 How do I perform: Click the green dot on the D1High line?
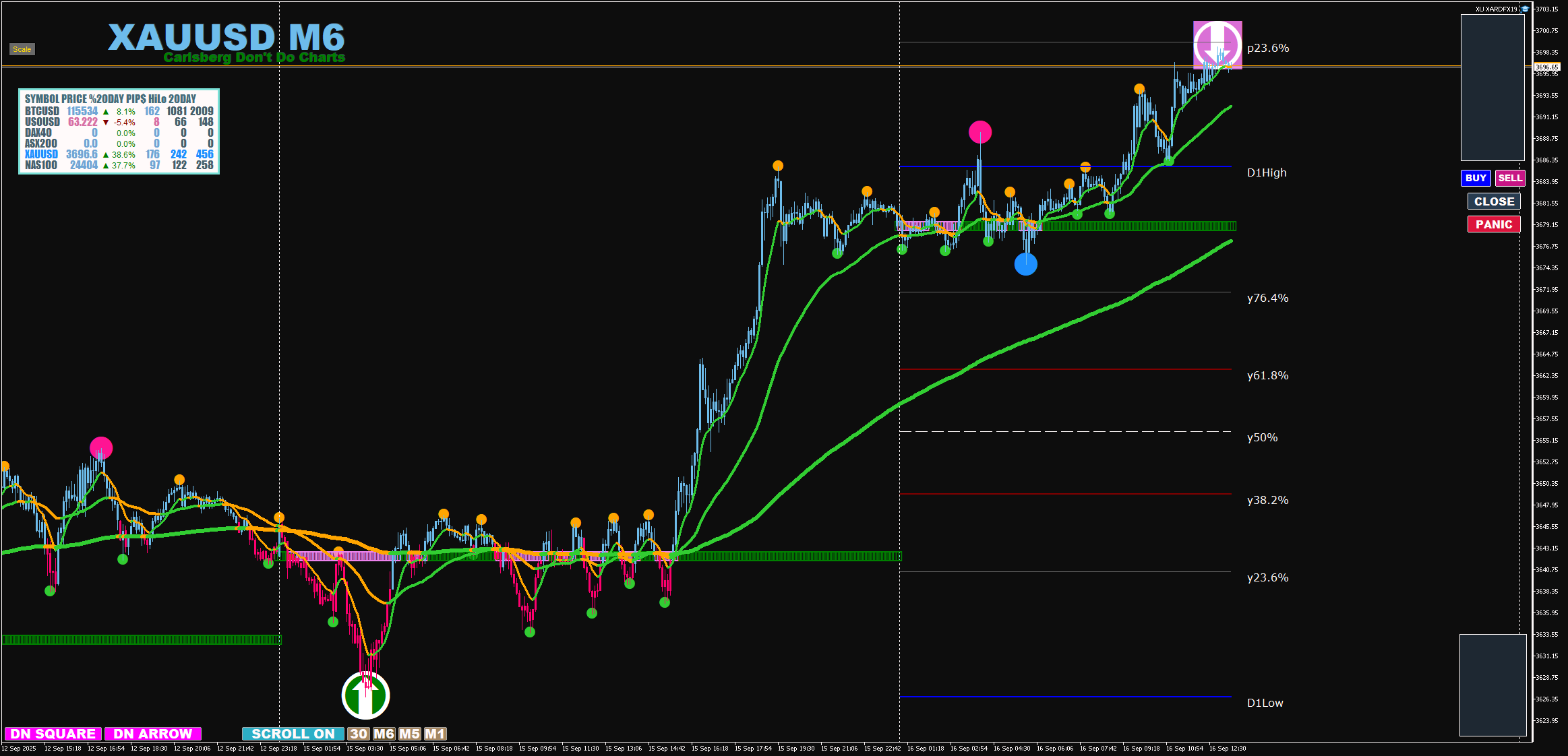click(x=1169, y=160)
